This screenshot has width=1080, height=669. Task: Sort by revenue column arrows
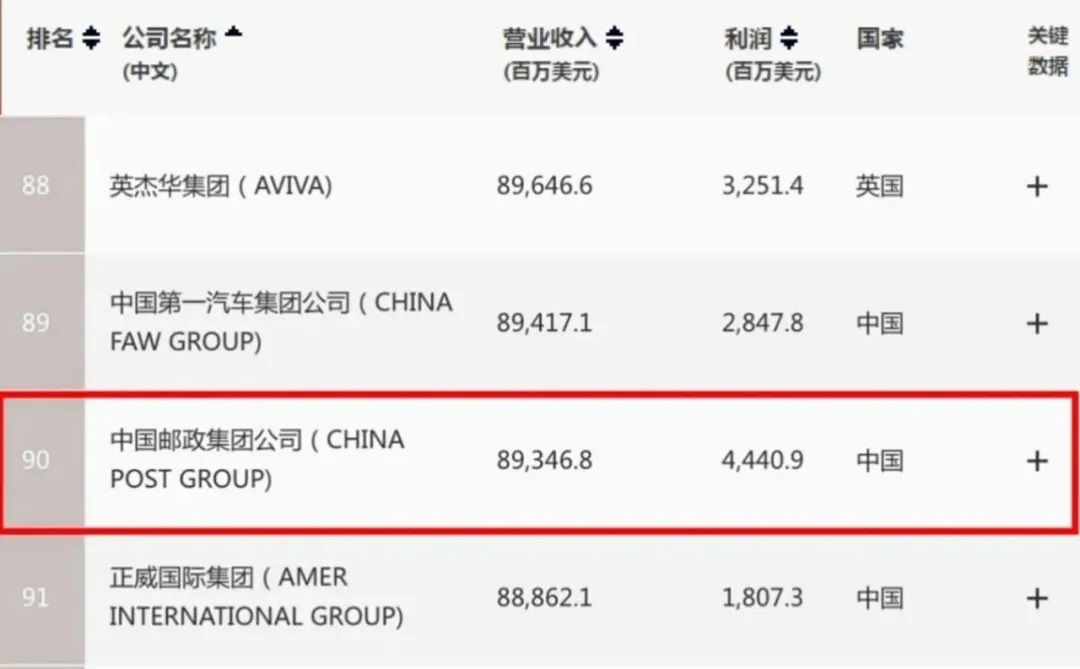coord(614,39)
